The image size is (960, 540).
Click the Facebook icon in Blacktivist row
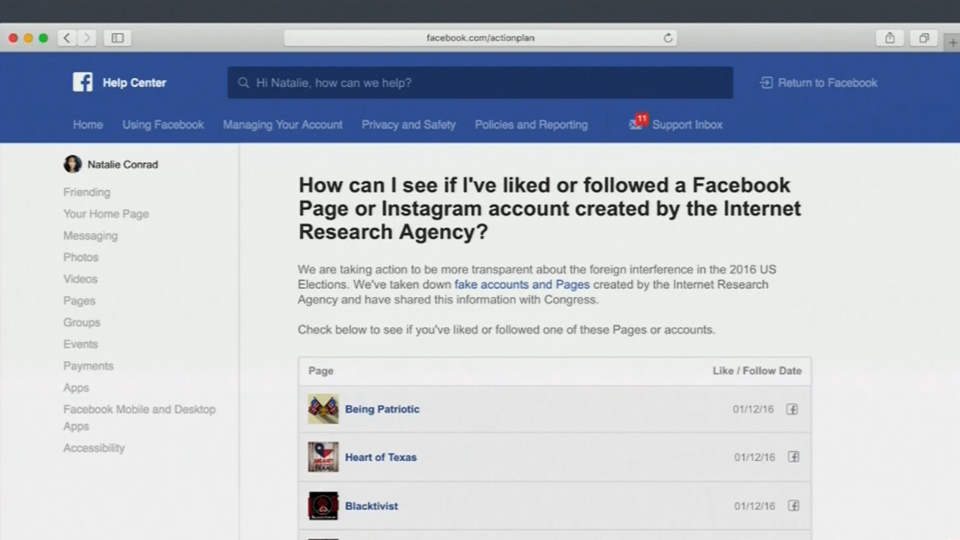793,506
